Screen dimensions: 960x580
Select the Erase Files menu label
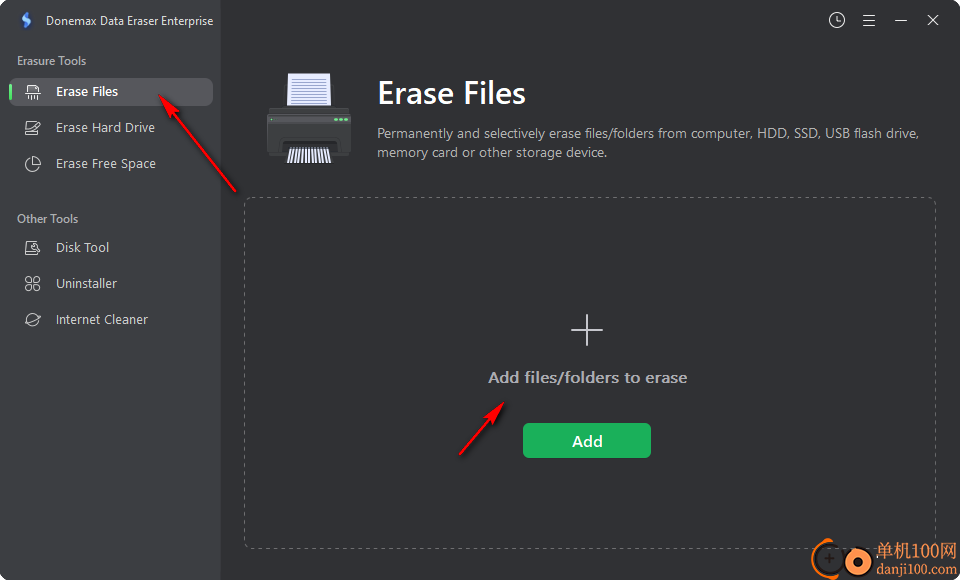(87, 92)
